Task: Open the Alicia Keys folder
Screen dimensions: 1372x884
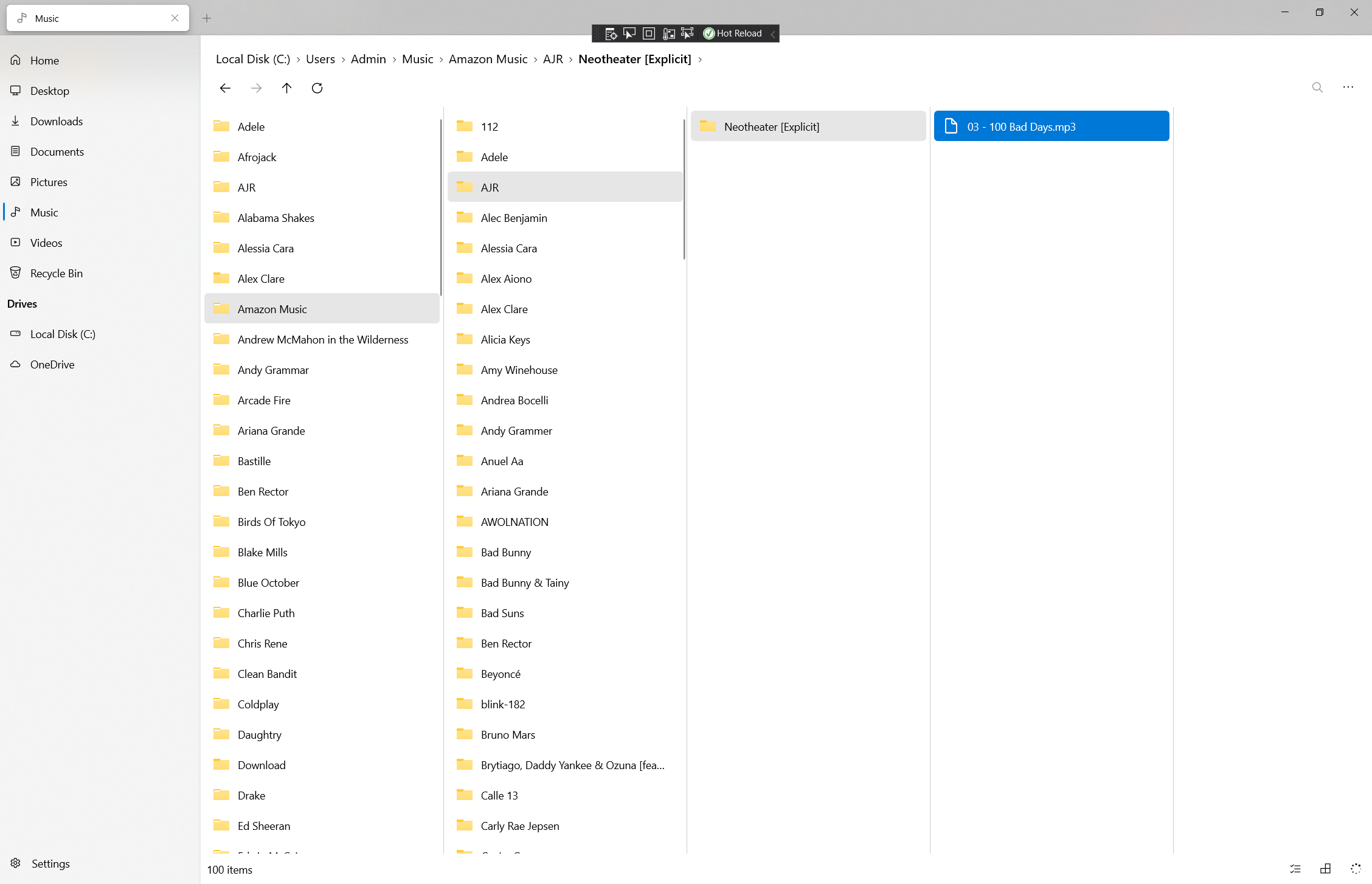Action: [565, 339]
